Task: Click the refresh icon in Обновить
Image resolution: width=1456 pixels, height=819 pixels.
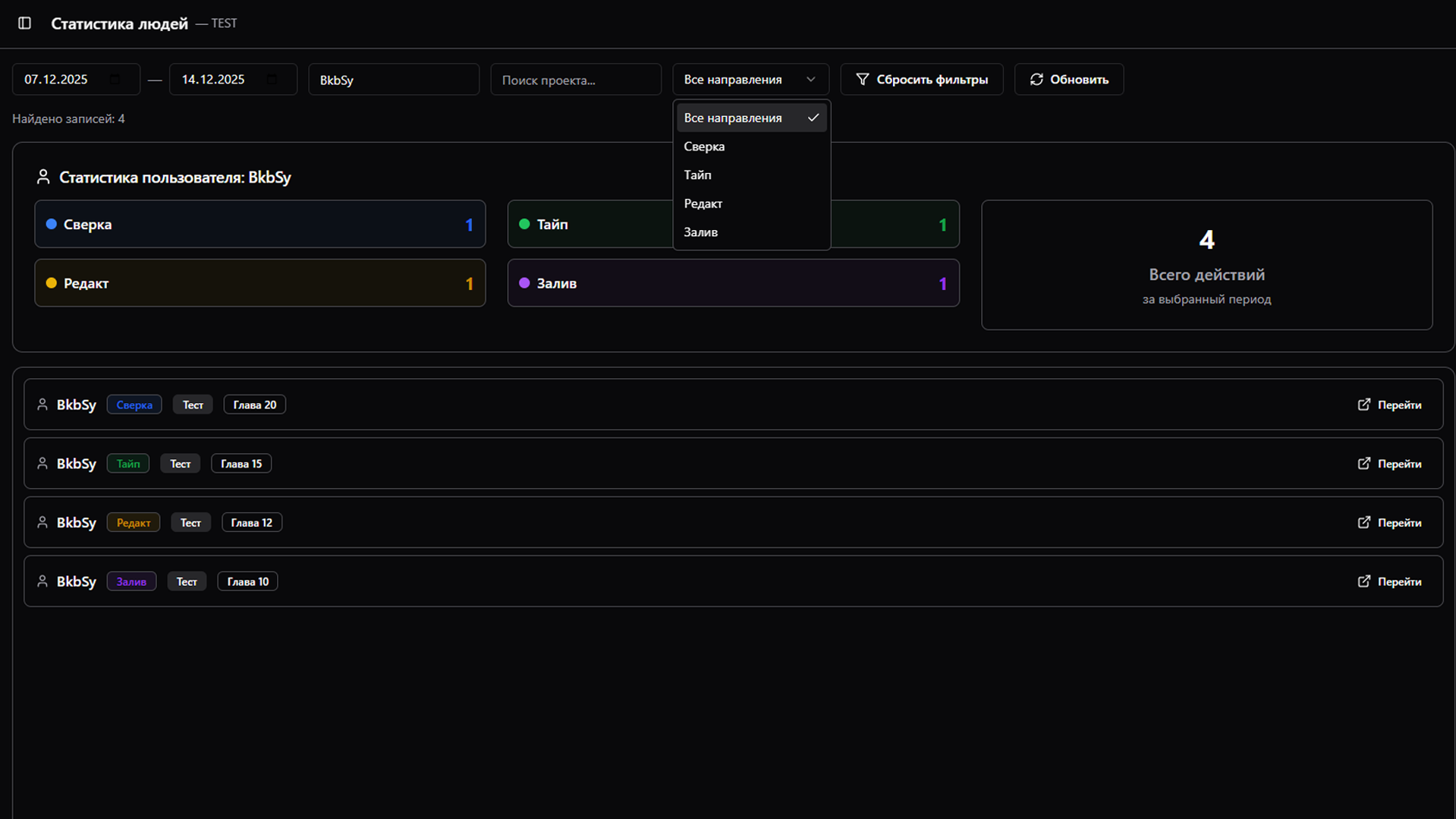Action: pyautogui.click(x=1036, y=80)
